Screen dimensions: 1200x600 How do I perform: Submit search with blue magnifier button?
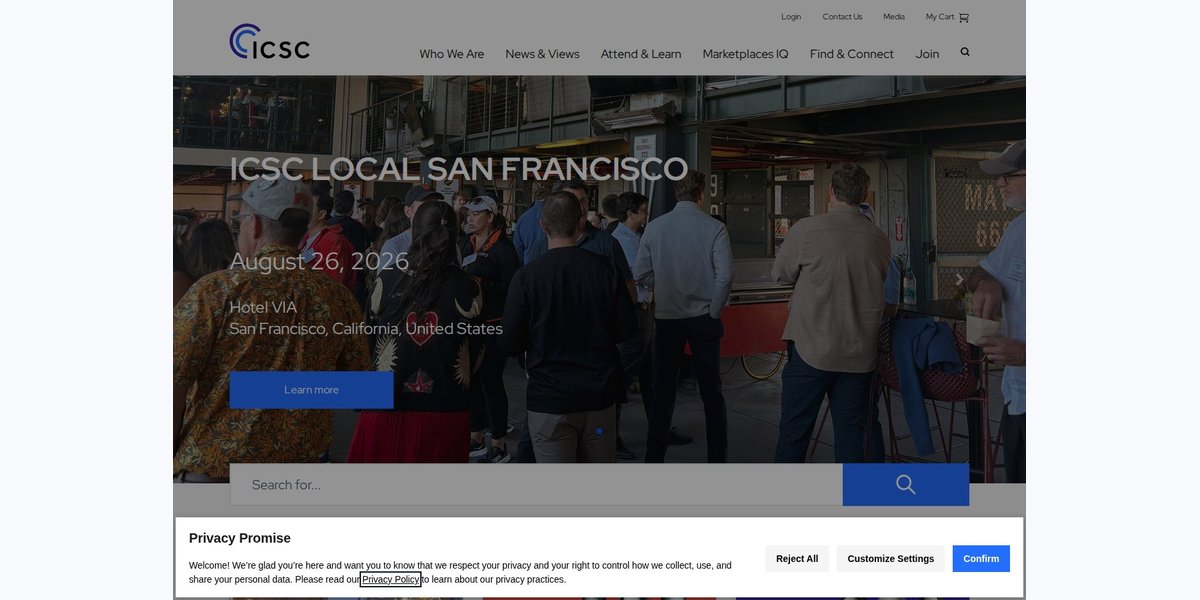[x=906, y=484]
